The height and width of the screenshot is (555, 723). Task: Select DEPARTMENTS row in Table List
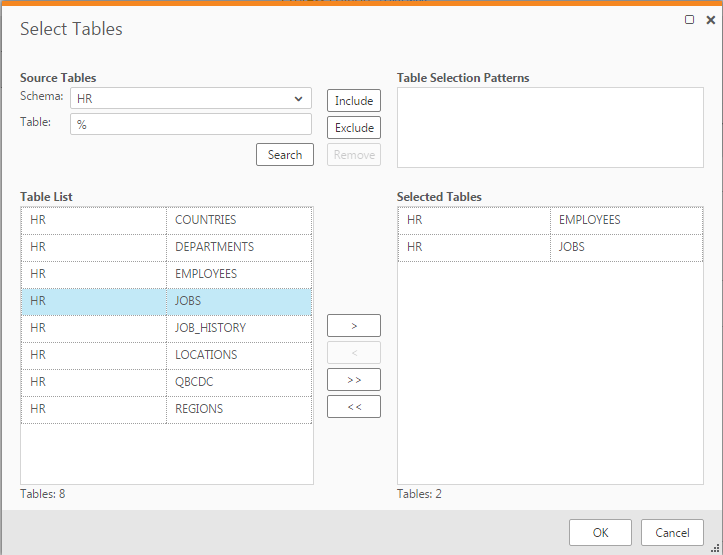tap(214, 247)
